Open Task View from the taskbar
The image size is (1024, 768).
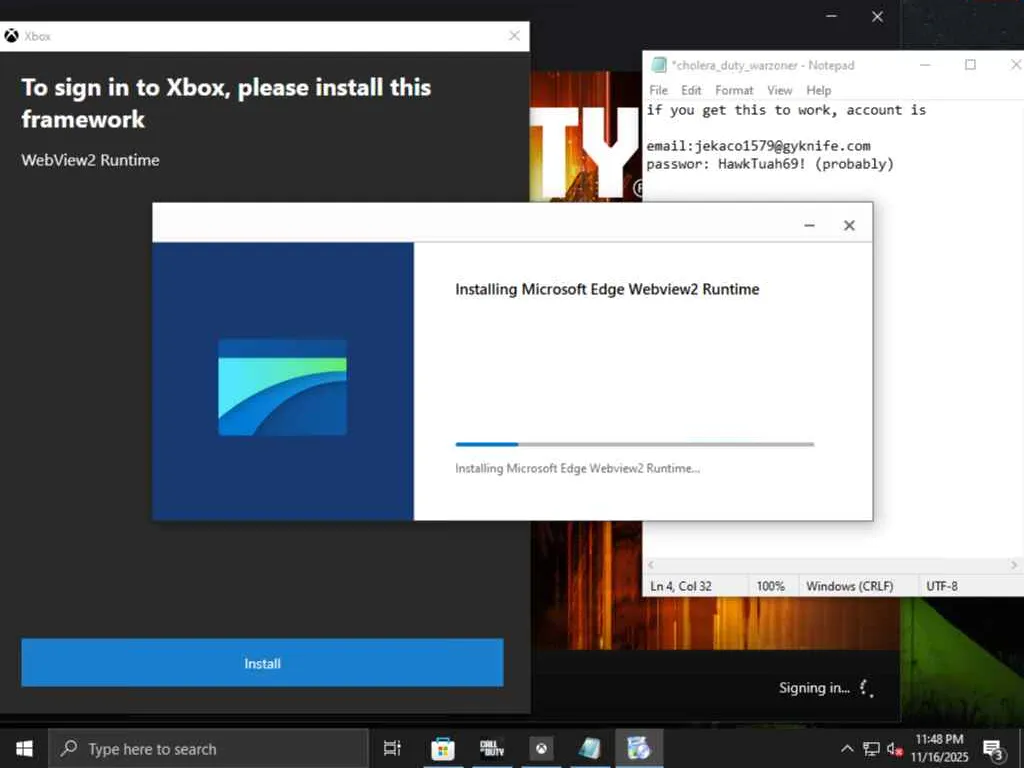(x=392, y=748)
